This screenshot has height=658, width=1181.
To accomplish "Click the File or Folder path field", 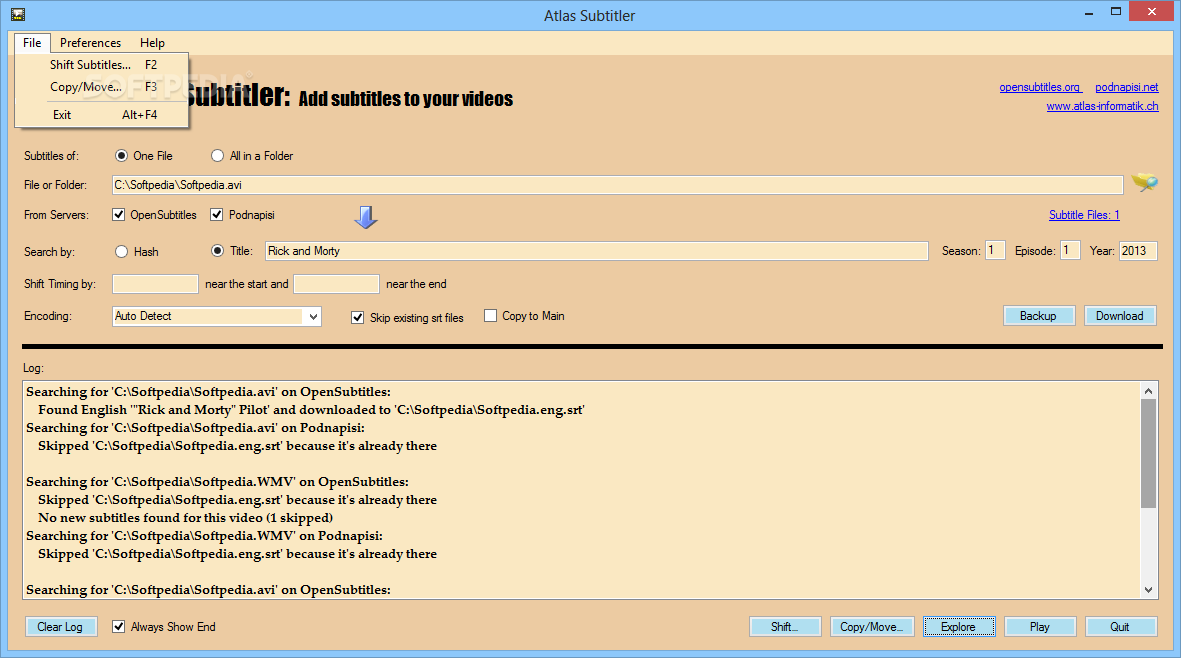I will tap(618, 184).
